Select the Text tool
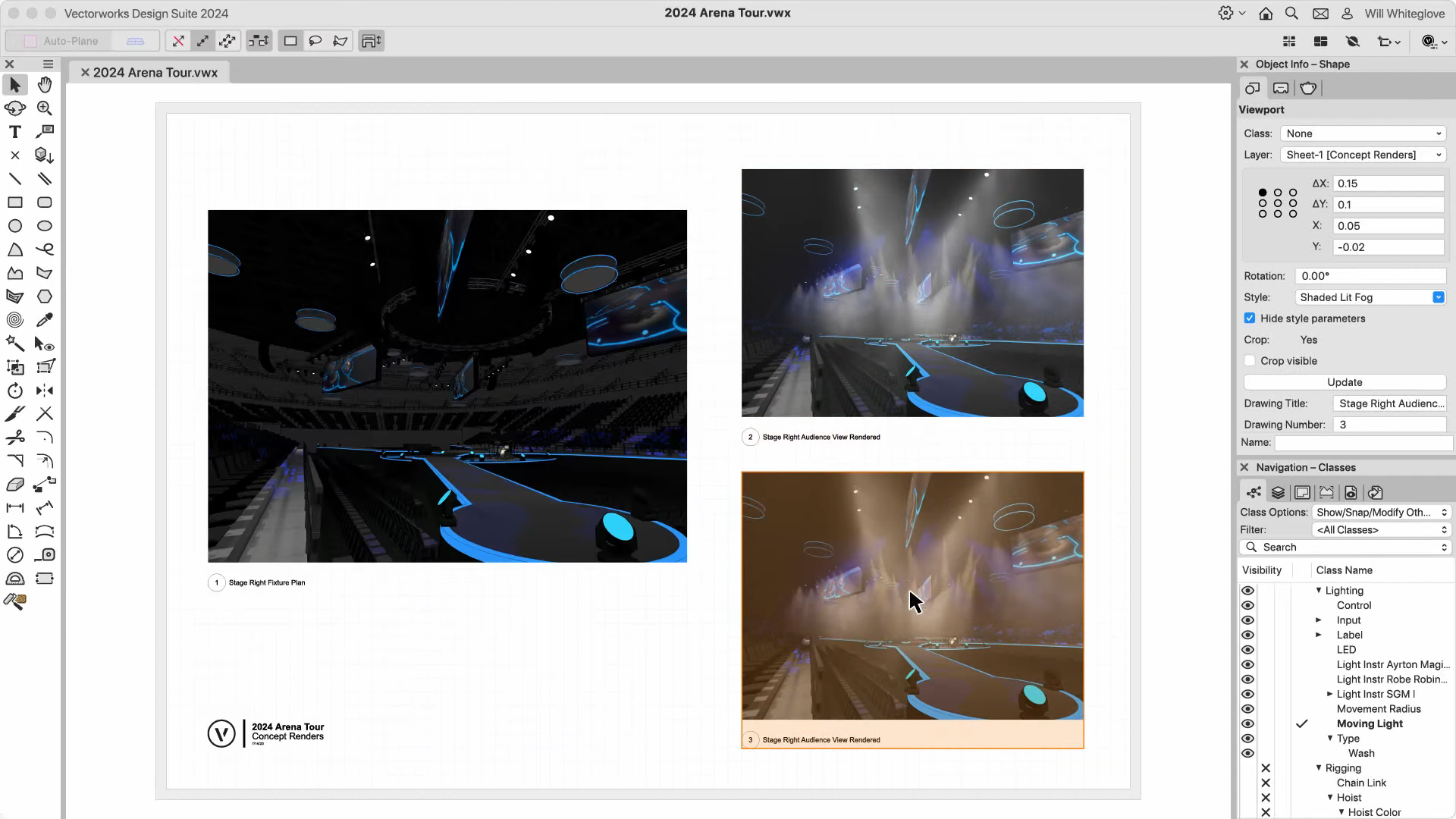 (x=15, y=132)
